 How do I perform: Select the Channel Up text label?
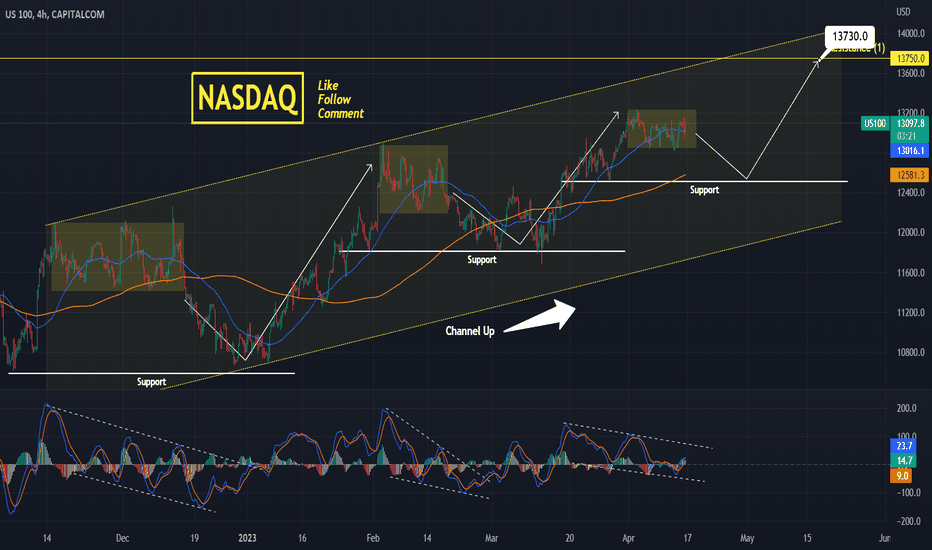point(470,331)
